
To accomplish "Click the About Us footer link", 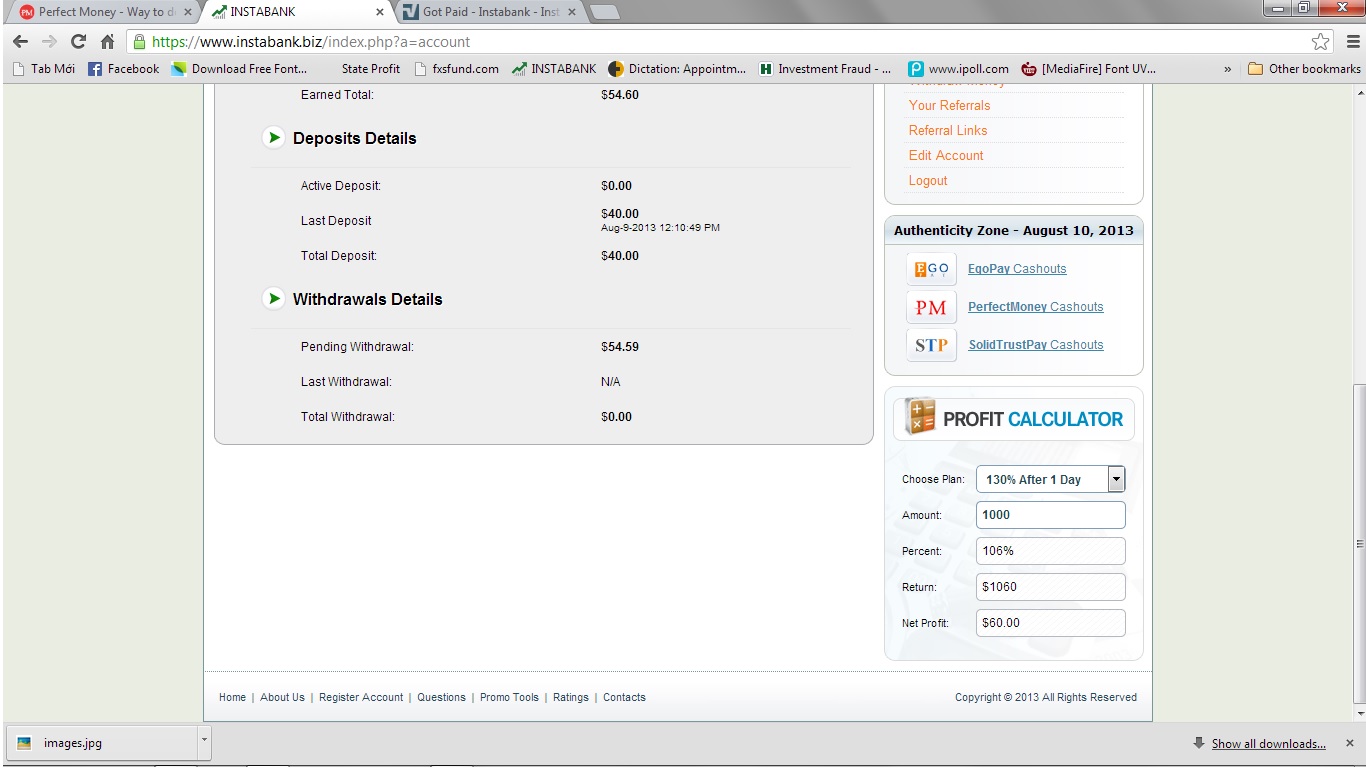I will 282,697.
